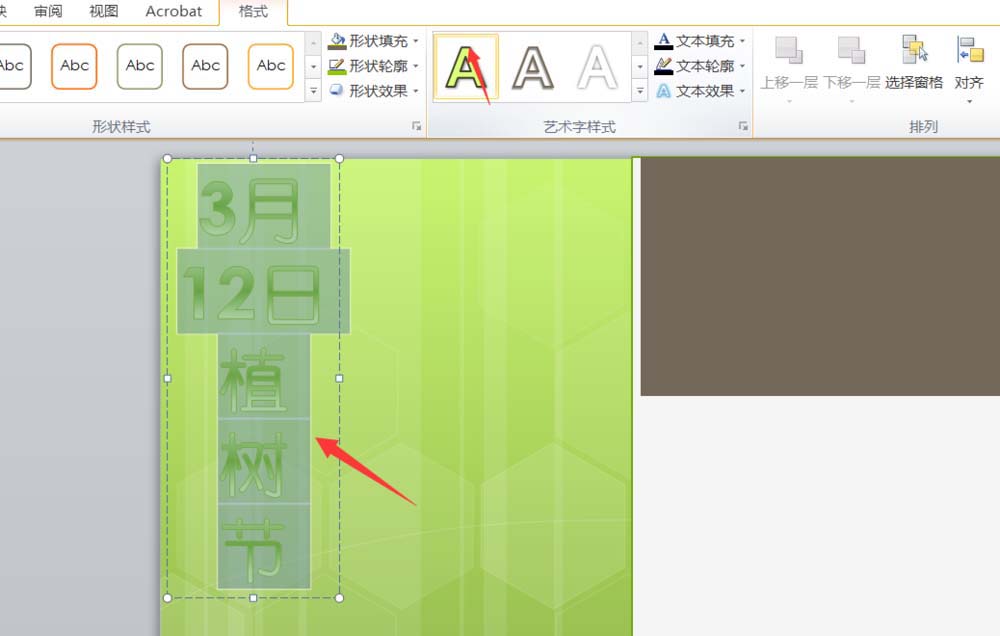Grab the bottom-center selection handle
Screen dimensions: 1000x636
pyautogui.click(x=253, y=598)
